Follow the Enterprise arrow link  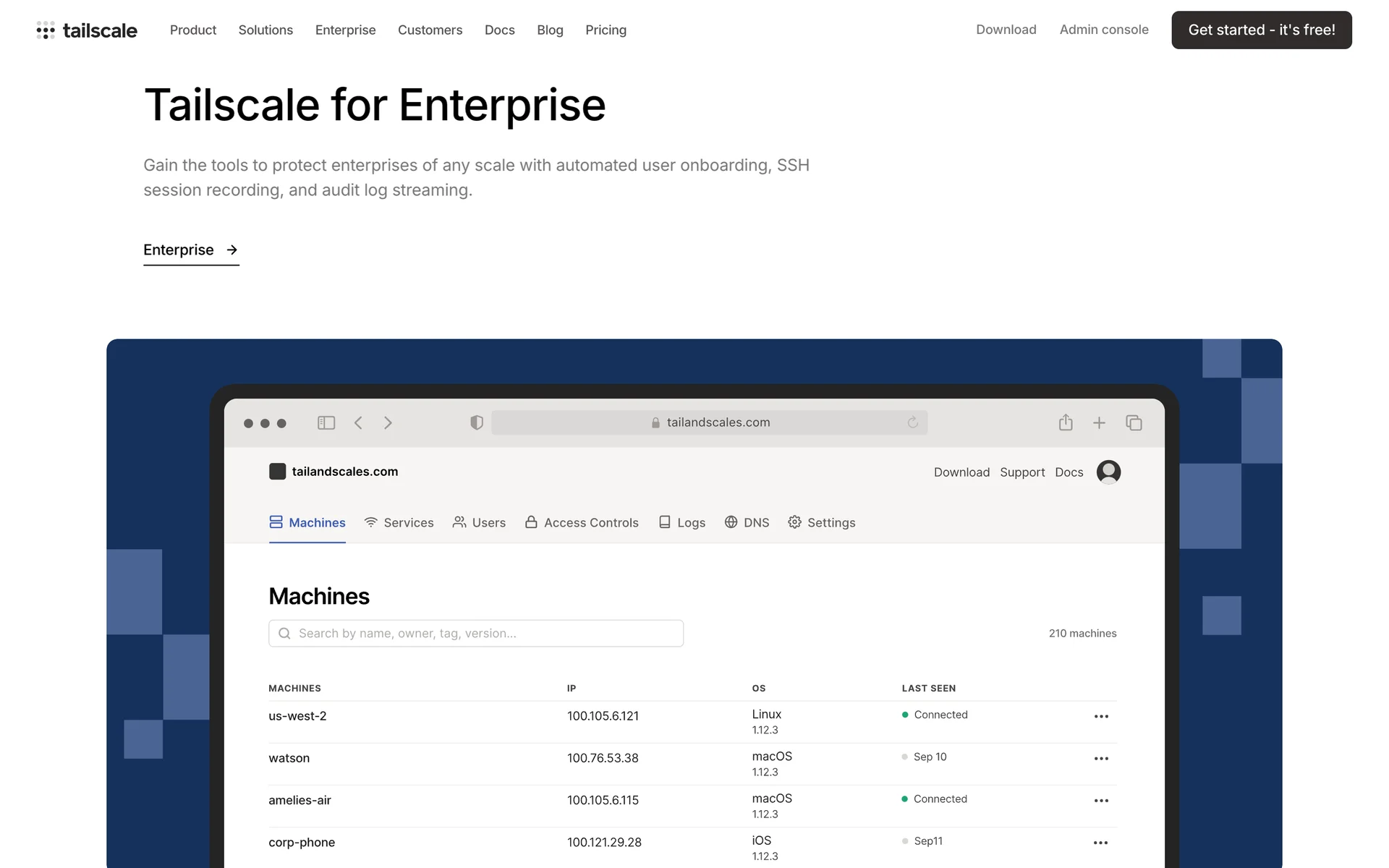(191, 250)
